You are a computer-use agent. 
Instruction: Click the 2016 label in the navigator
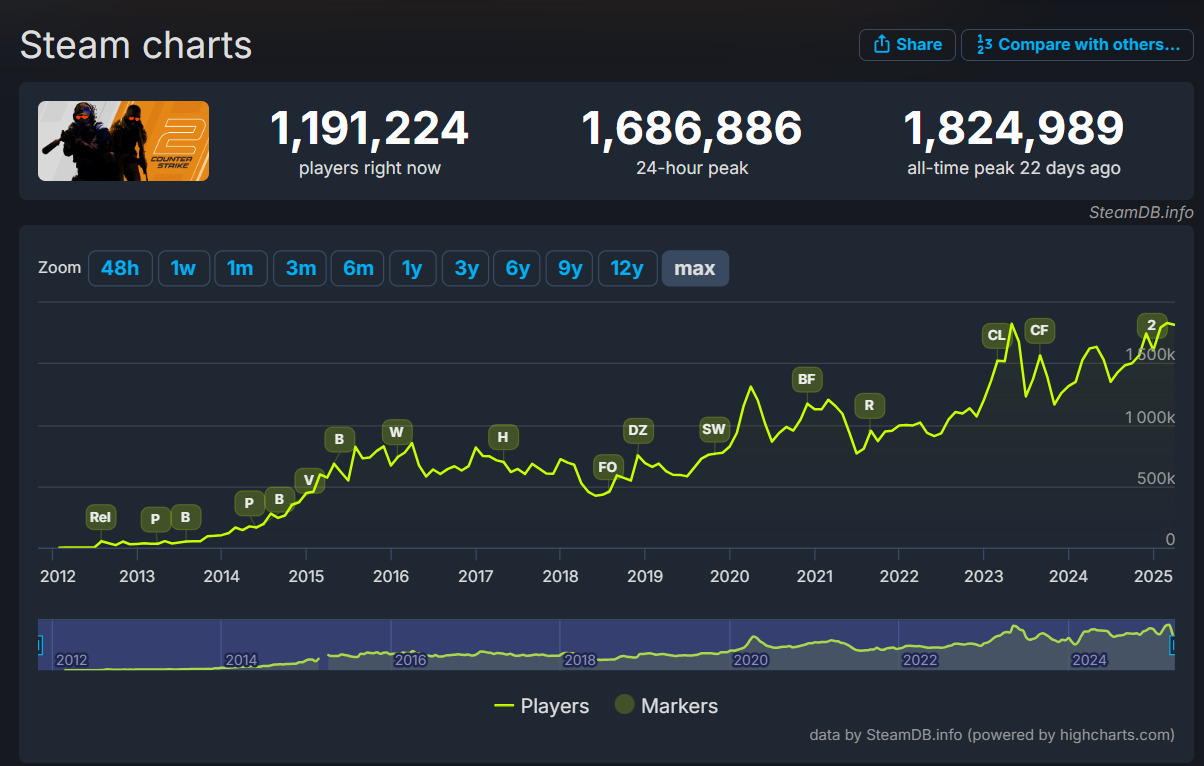tap(411, 660)
